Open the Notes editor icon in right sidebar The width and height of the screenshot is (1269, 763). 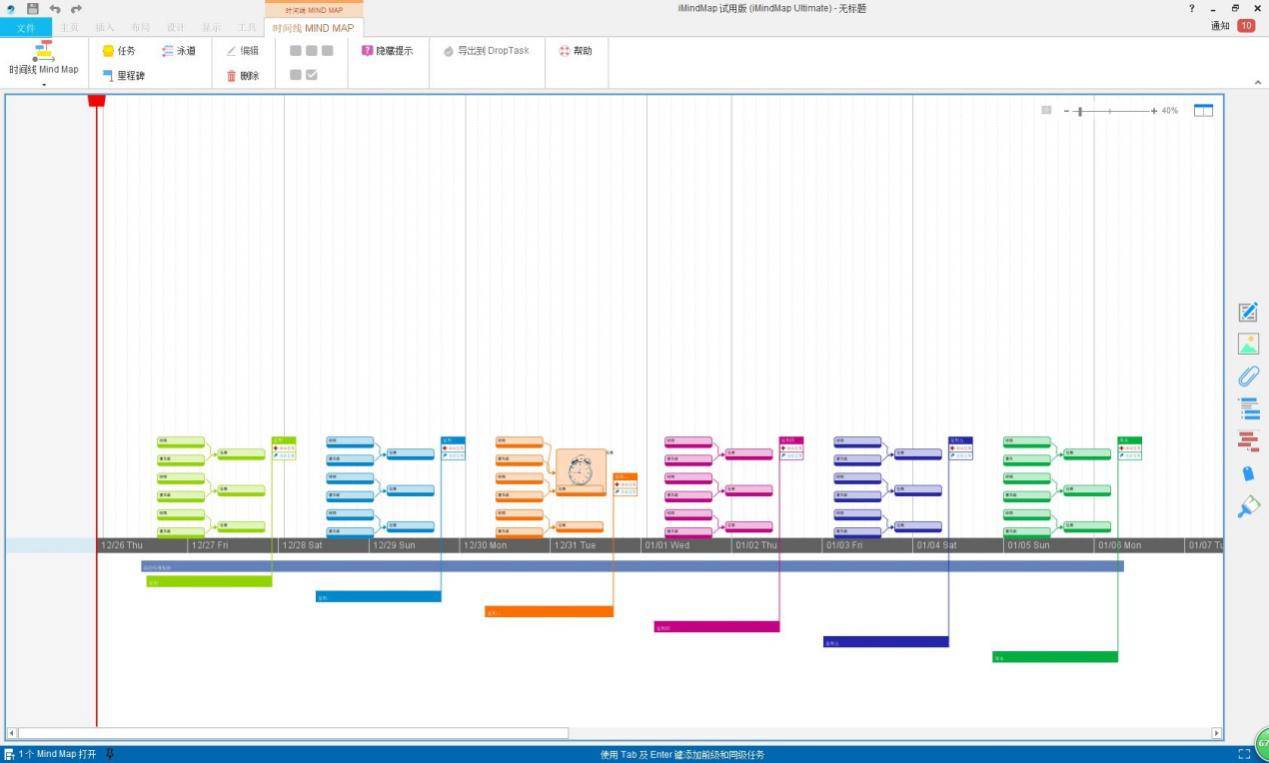[1248, 312]
